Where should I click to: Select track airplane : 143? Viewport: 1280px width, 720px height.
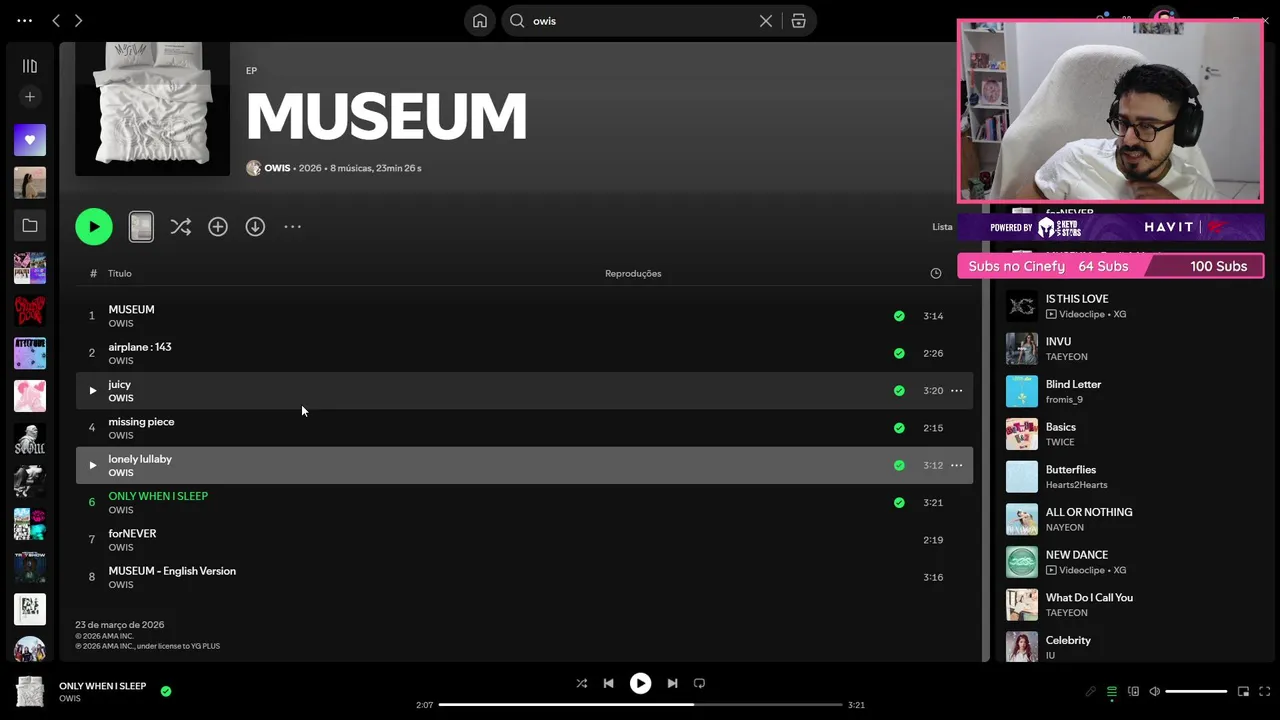tap(524, 353)
